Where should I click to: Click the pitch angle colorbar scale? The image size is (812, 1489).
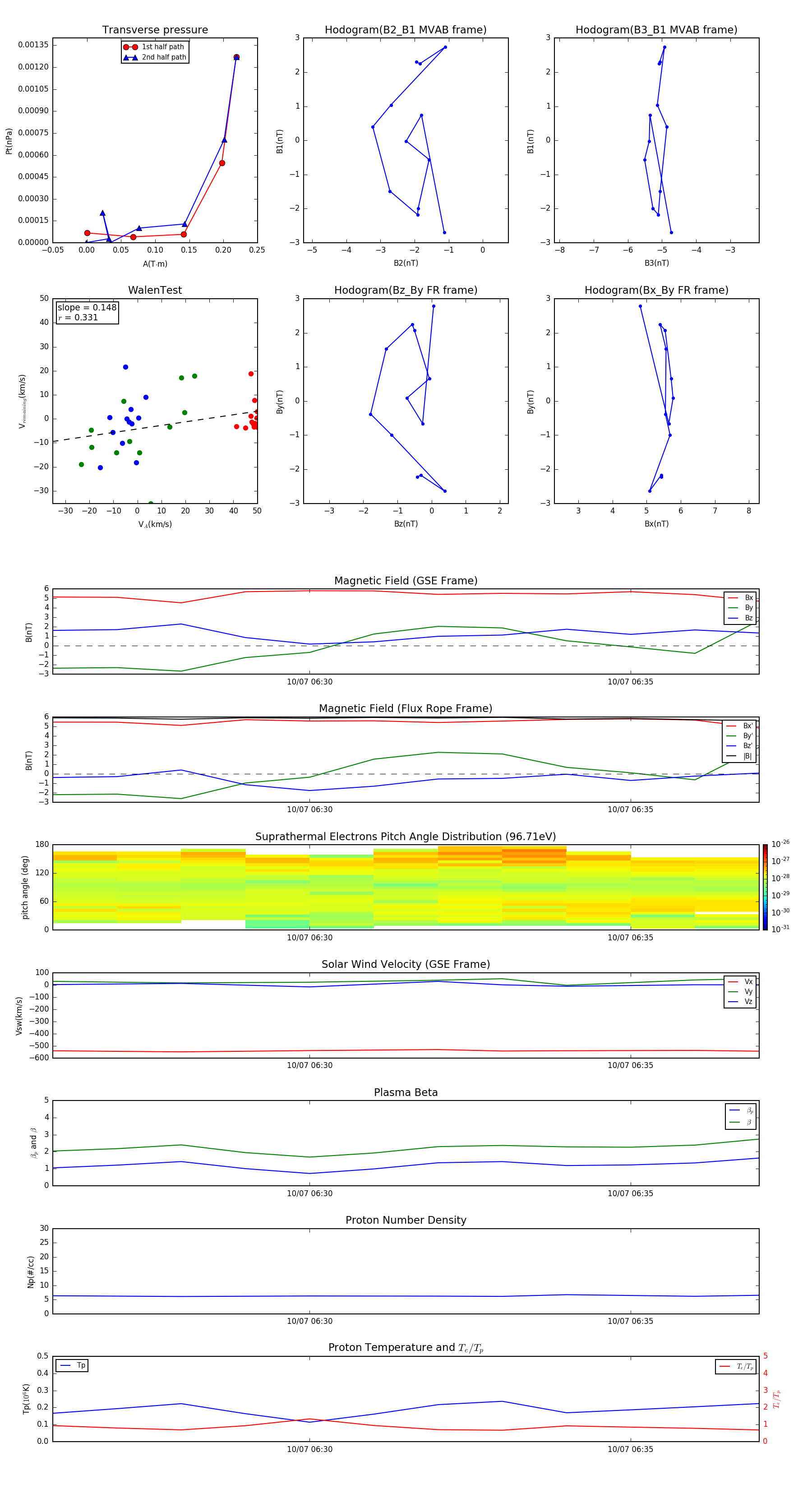click(x=765, y=887)
